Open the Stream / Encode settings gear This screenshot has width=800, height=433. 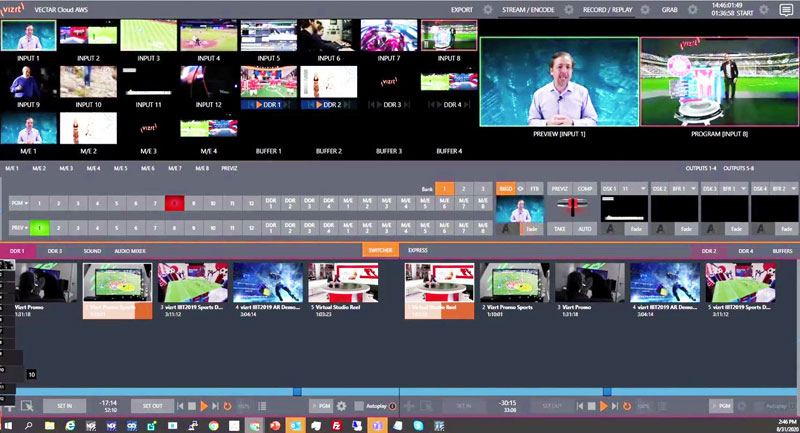pyautogui.click(x=568, y=10)
